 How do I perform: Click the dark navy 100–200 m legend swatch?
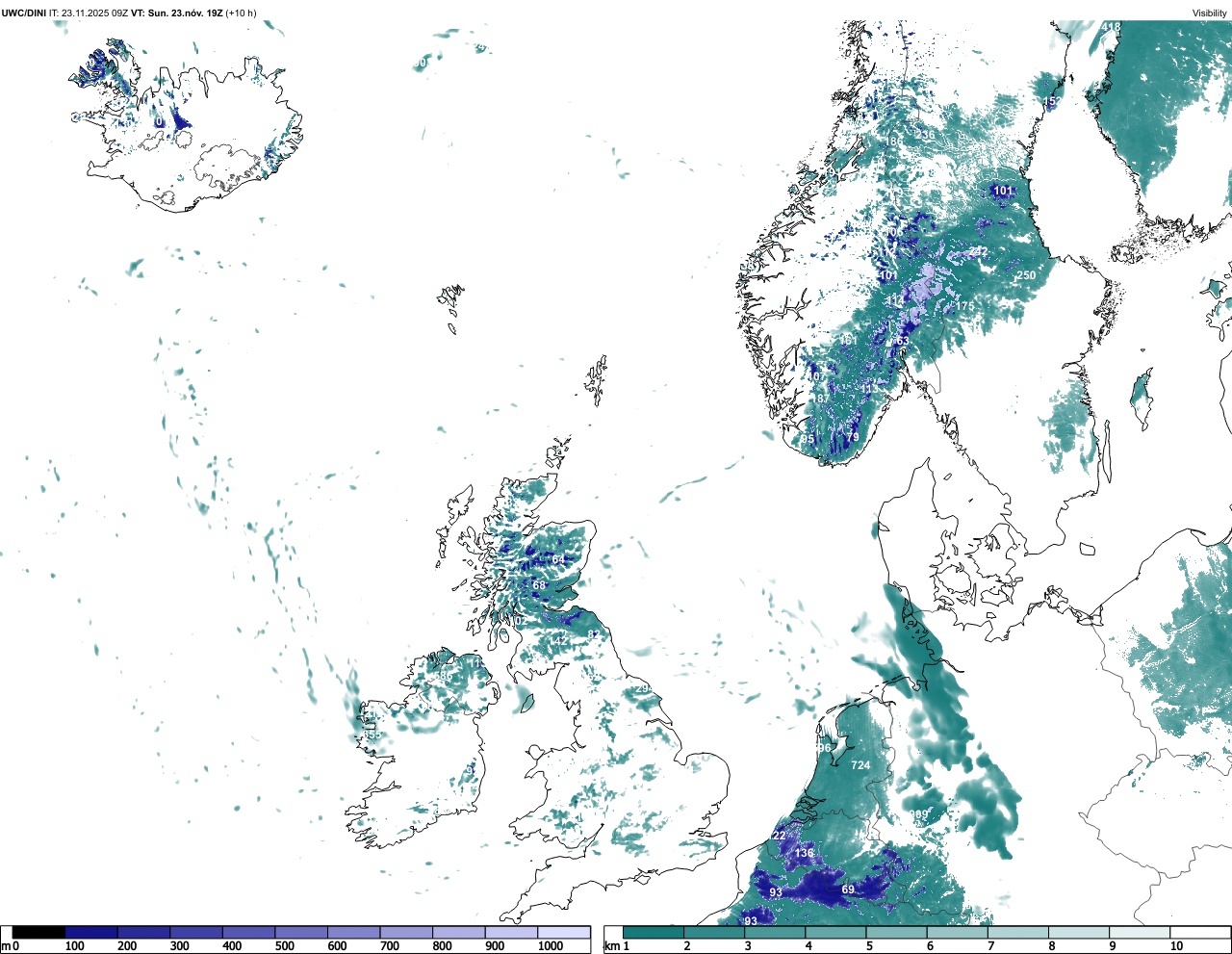click(x=91, y=933)
